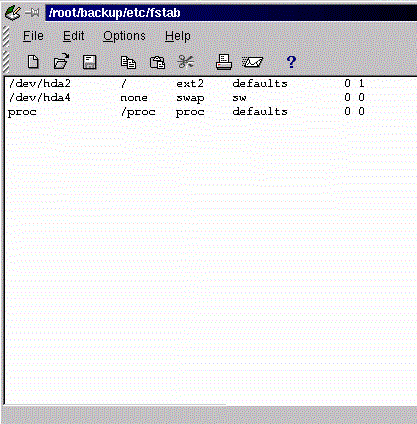Open a file using the folder icon
Viewport: 417px width, 424px height.
click(x=61, y=61)
